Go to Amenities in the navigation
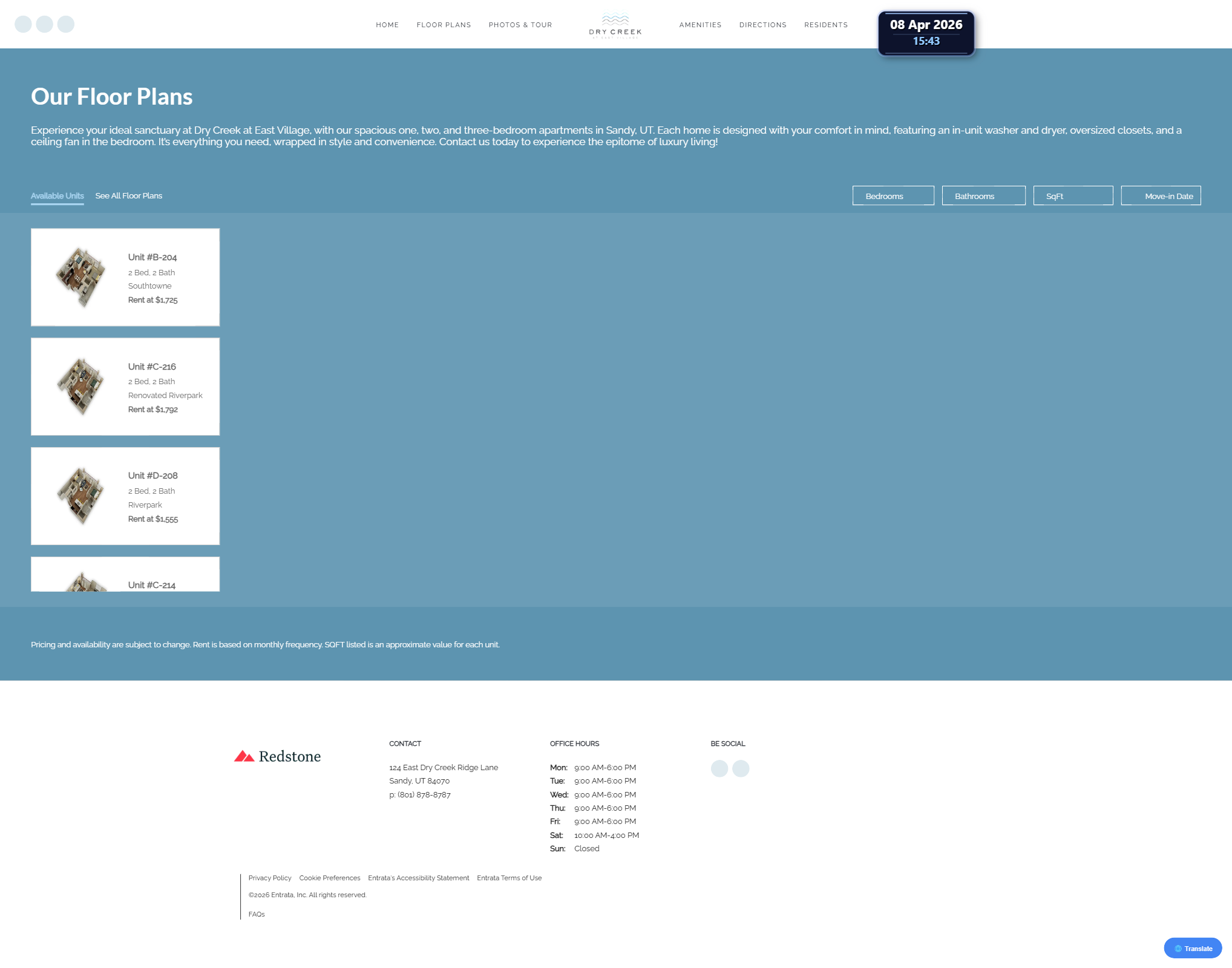Image resolution: width=1232 pixels, height=968 pixels. (x=700, y=25)
